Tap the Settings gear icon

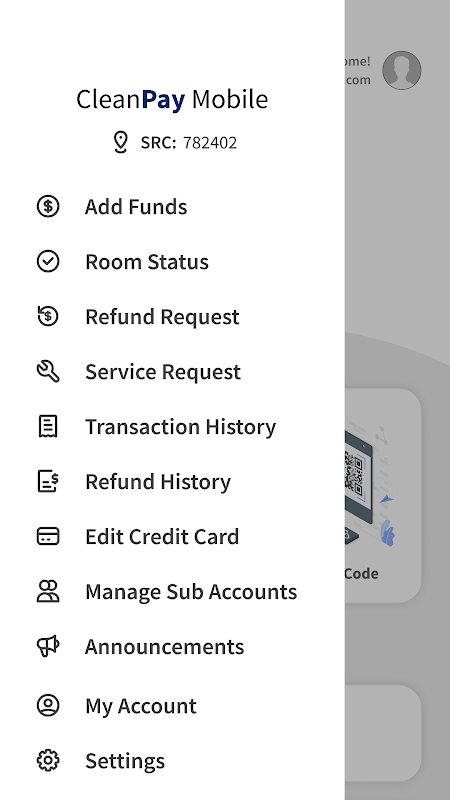(x=48, y=761)
